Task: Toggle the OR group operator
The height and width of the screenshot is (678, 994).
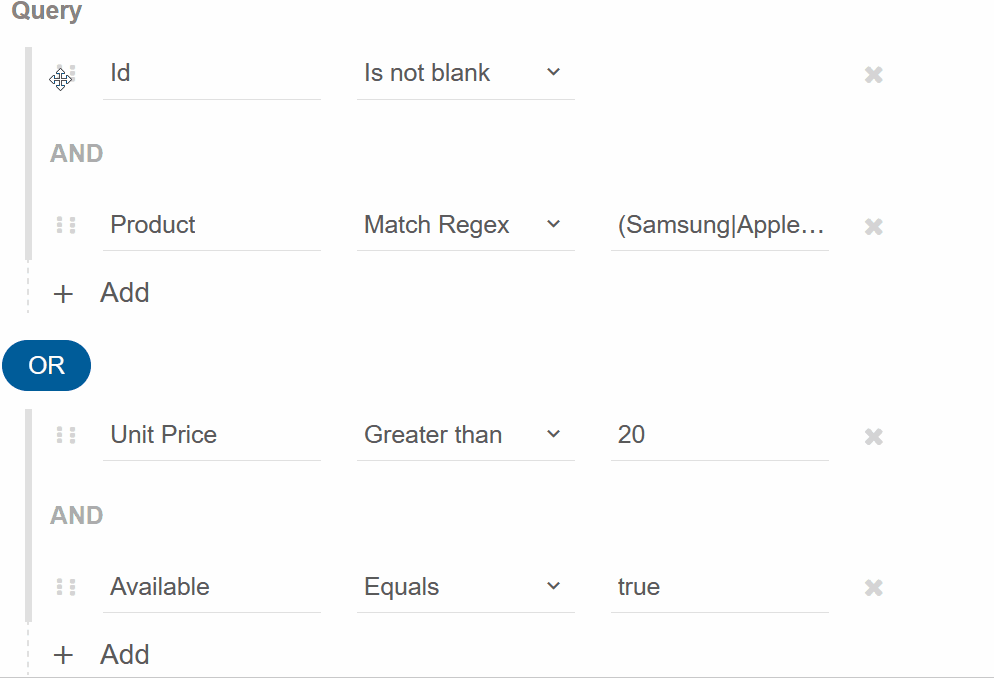Action: 46,366
